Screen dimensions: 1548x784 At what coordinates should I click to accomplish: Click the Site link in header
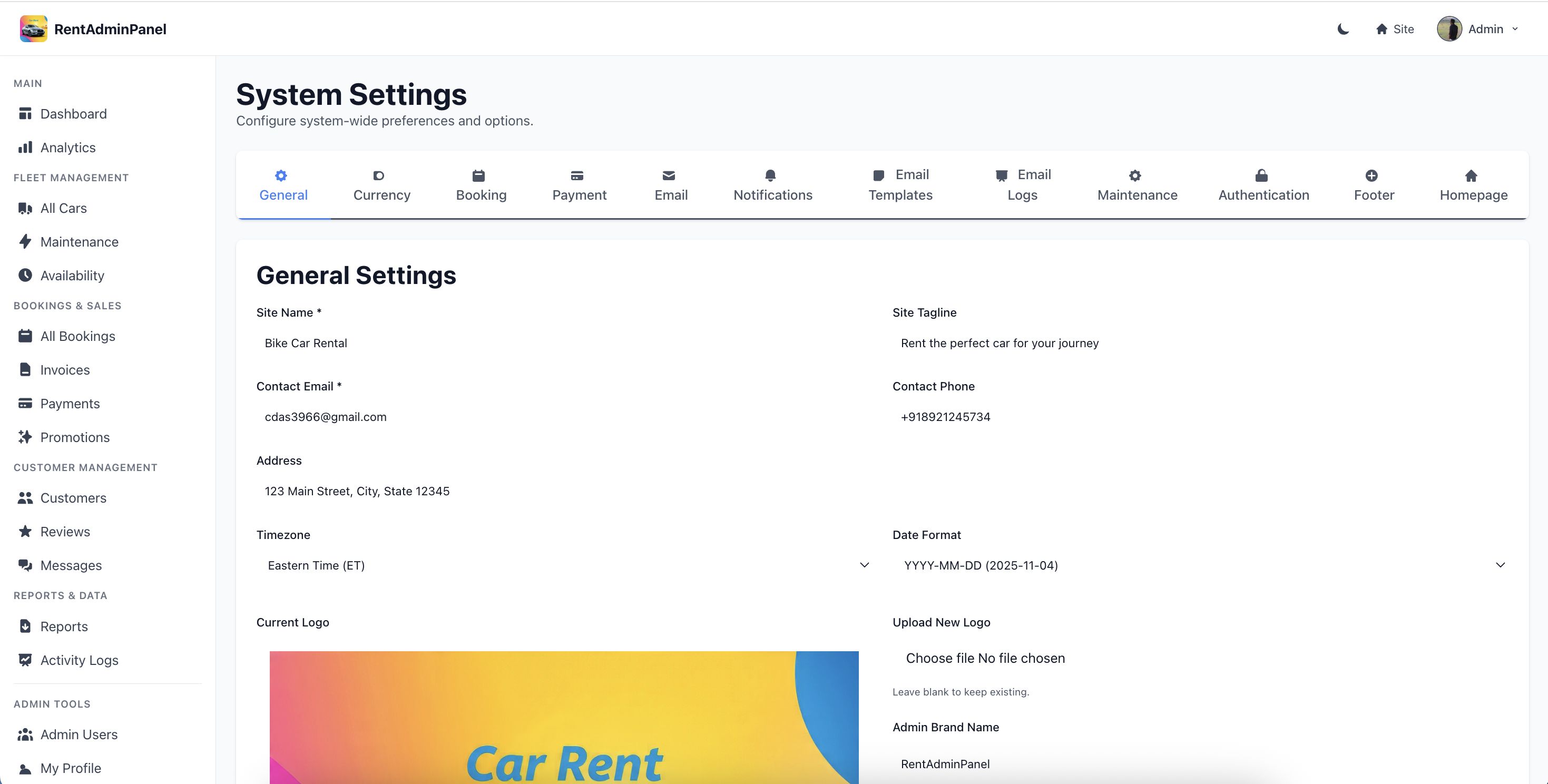click(x=1395, y=29)
